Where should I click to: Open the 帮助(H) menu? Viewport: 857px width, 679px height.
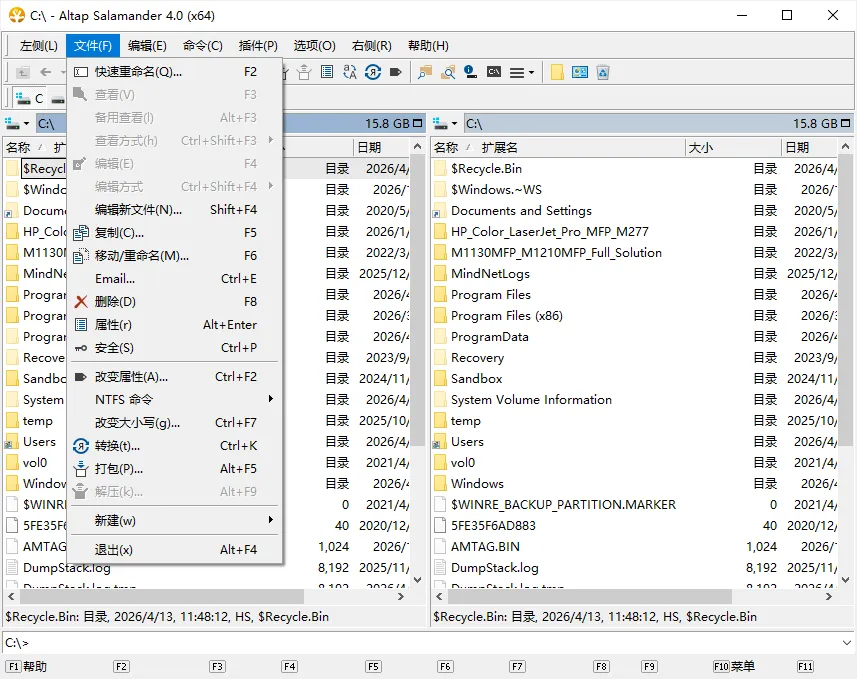428,46
